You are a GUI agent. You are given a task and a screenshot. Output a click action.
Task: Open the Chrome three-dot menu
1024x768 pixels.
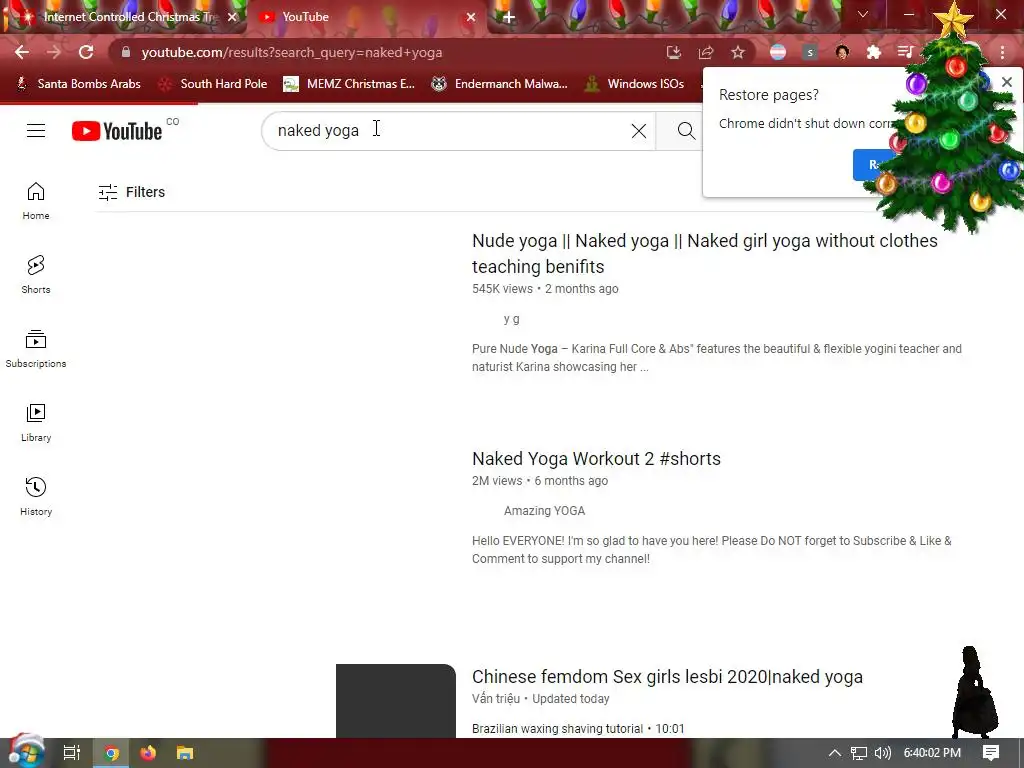1002,52
